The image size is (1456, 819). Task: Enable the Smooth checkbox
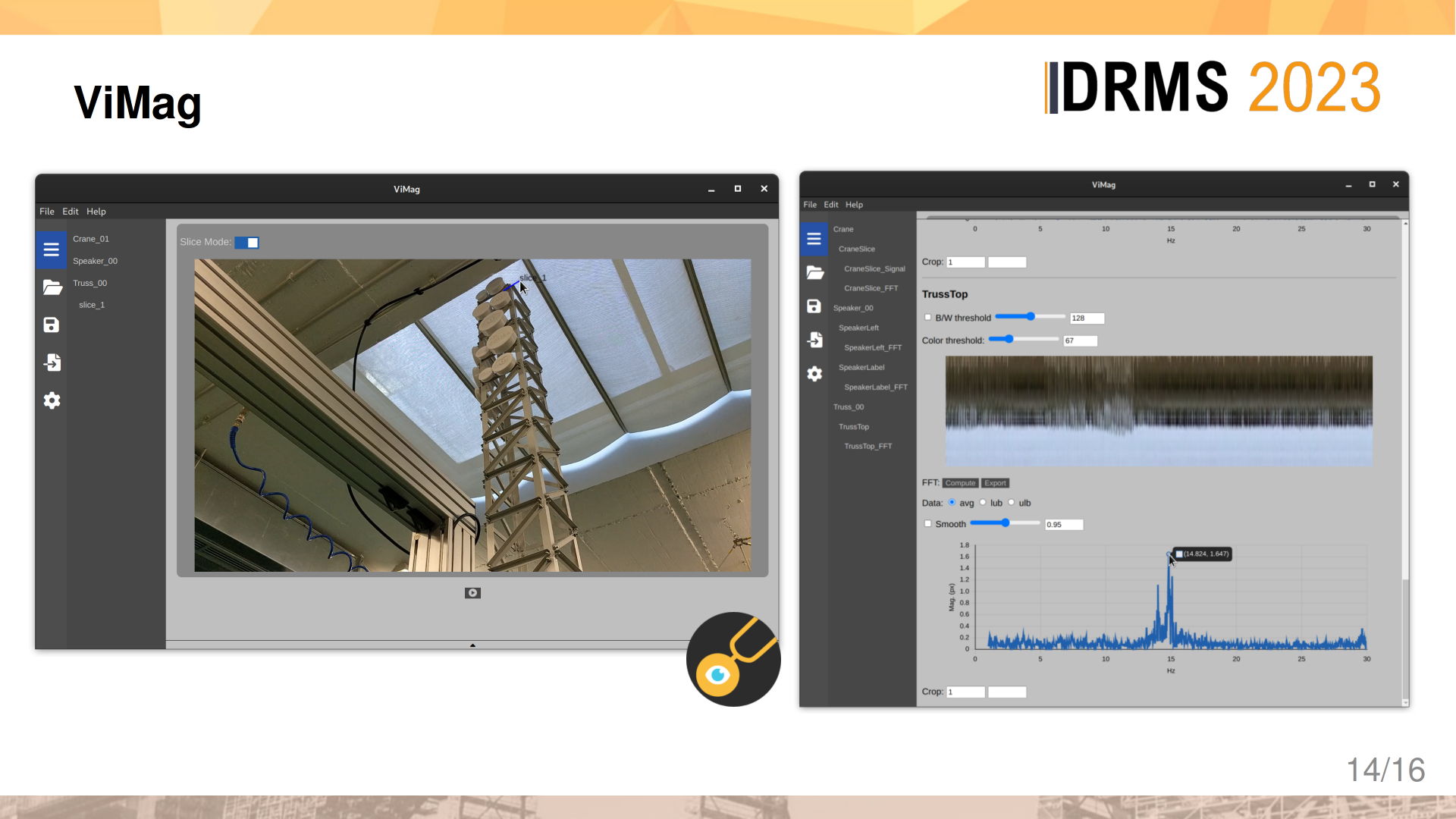[927, 524]
